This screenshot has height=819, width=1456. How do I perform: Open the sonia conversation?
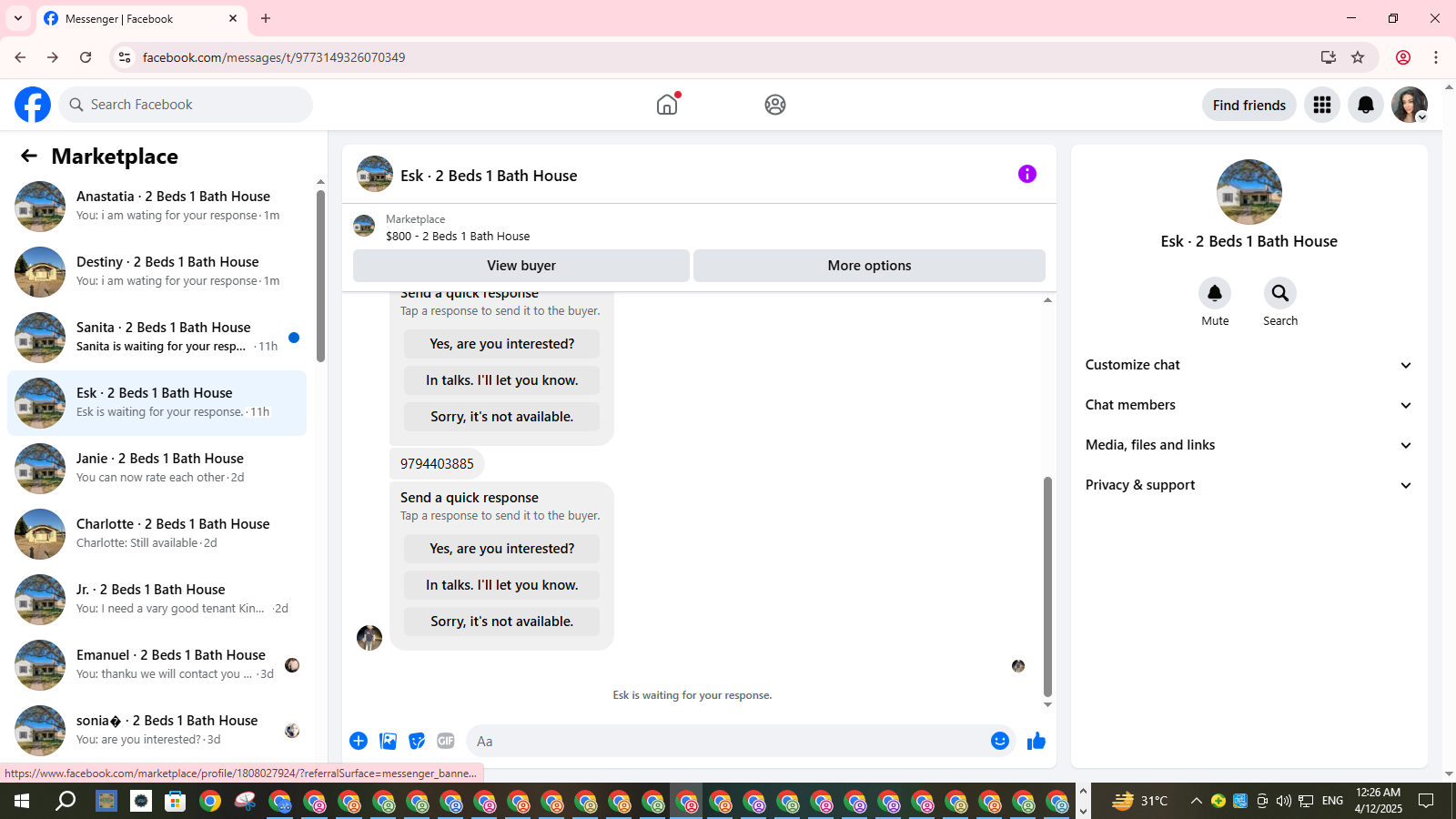click(x=157, y=731)
